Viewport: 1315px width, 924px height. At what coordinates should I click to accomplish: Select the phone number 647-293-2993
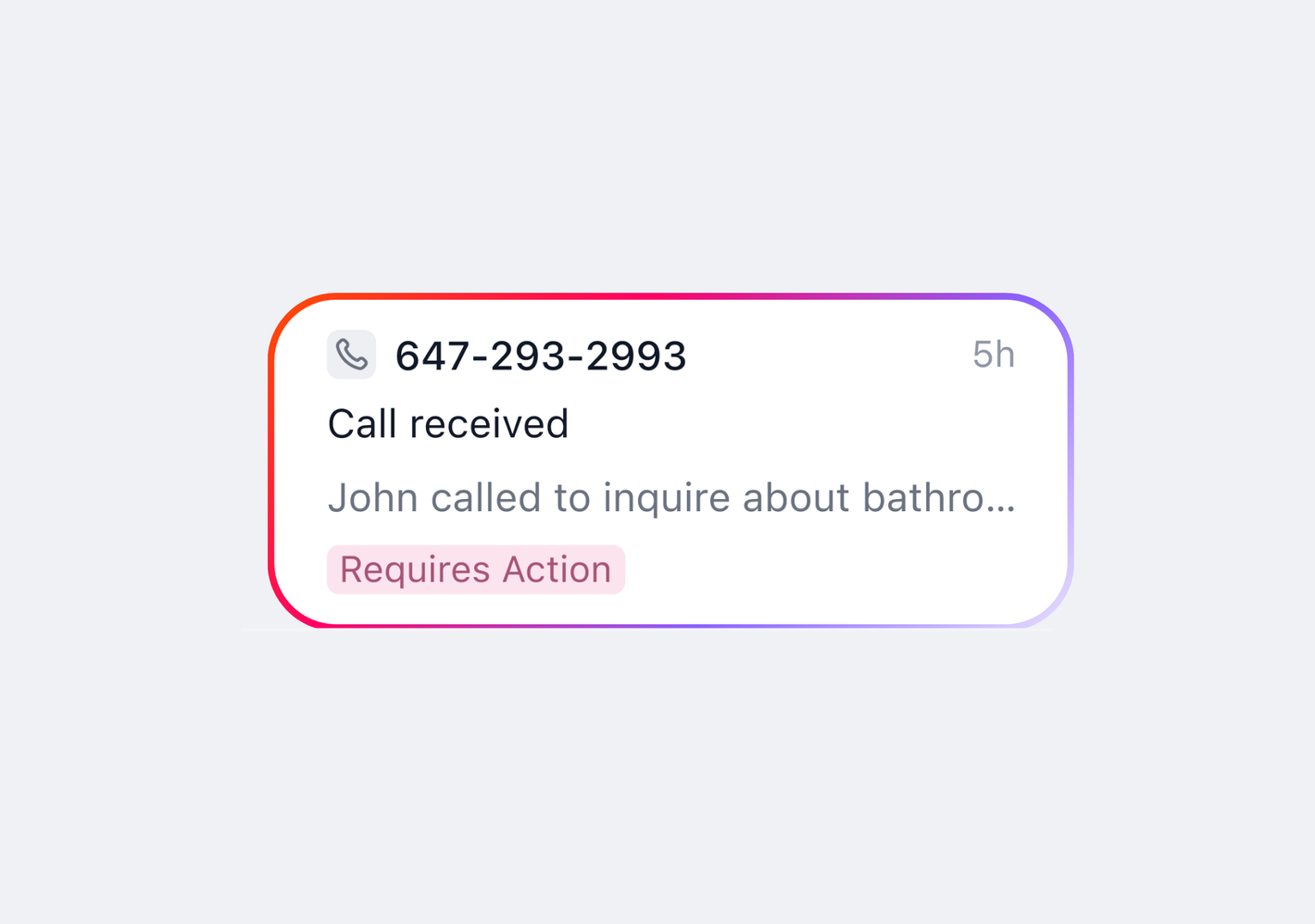tap(541, 356)
